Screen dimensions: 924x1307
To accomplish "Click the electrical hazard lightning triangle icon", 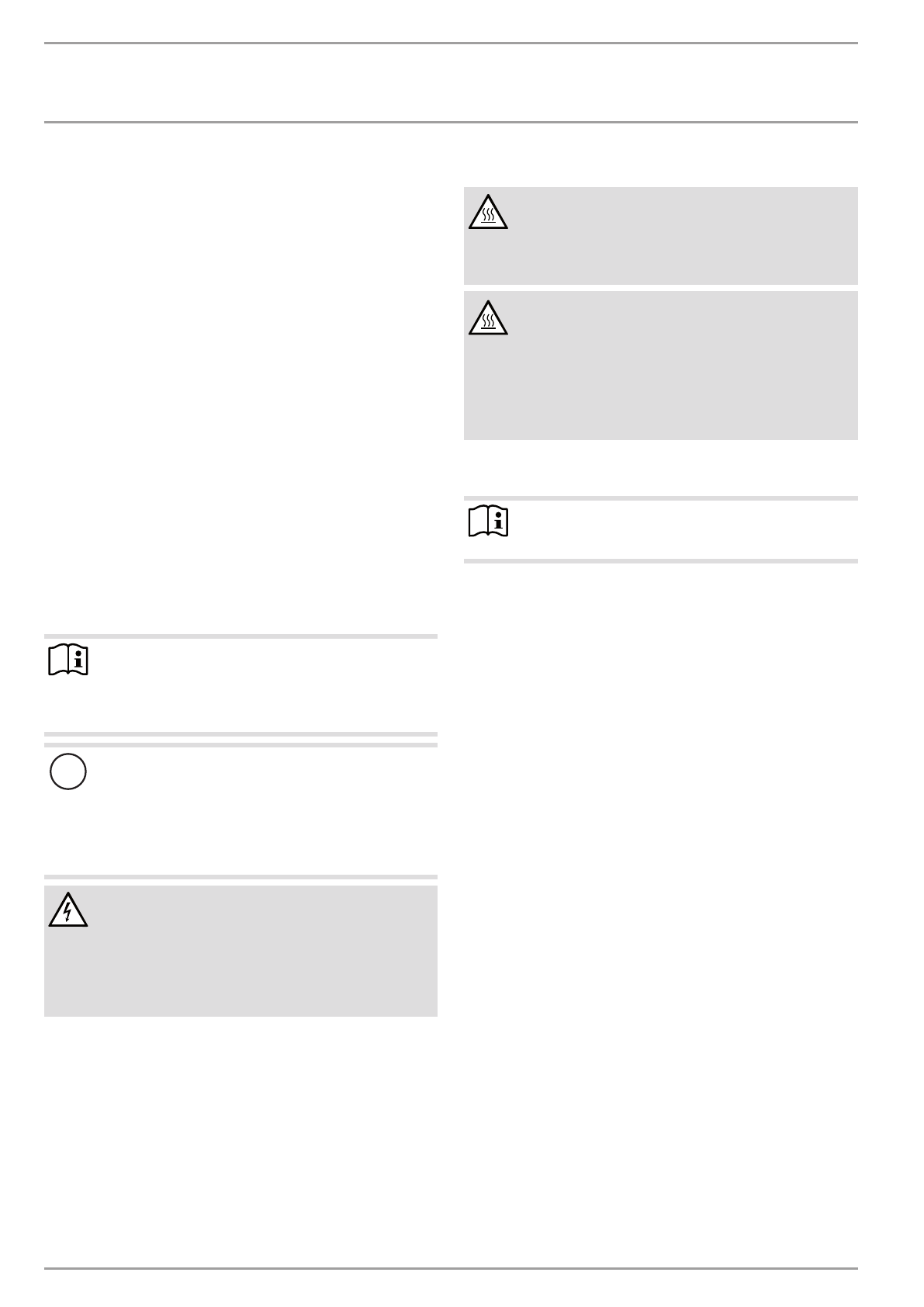I will (x=67, y=908).
